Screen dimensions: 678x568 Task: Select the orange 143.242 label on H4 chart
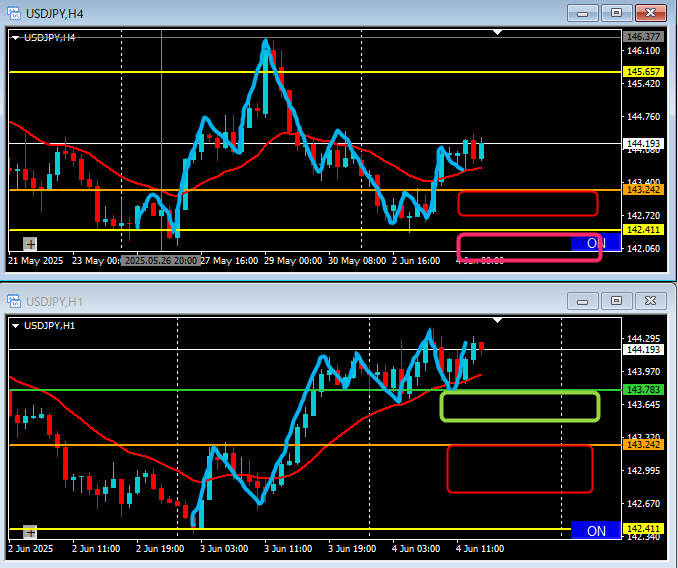click(x=644, y=190)
